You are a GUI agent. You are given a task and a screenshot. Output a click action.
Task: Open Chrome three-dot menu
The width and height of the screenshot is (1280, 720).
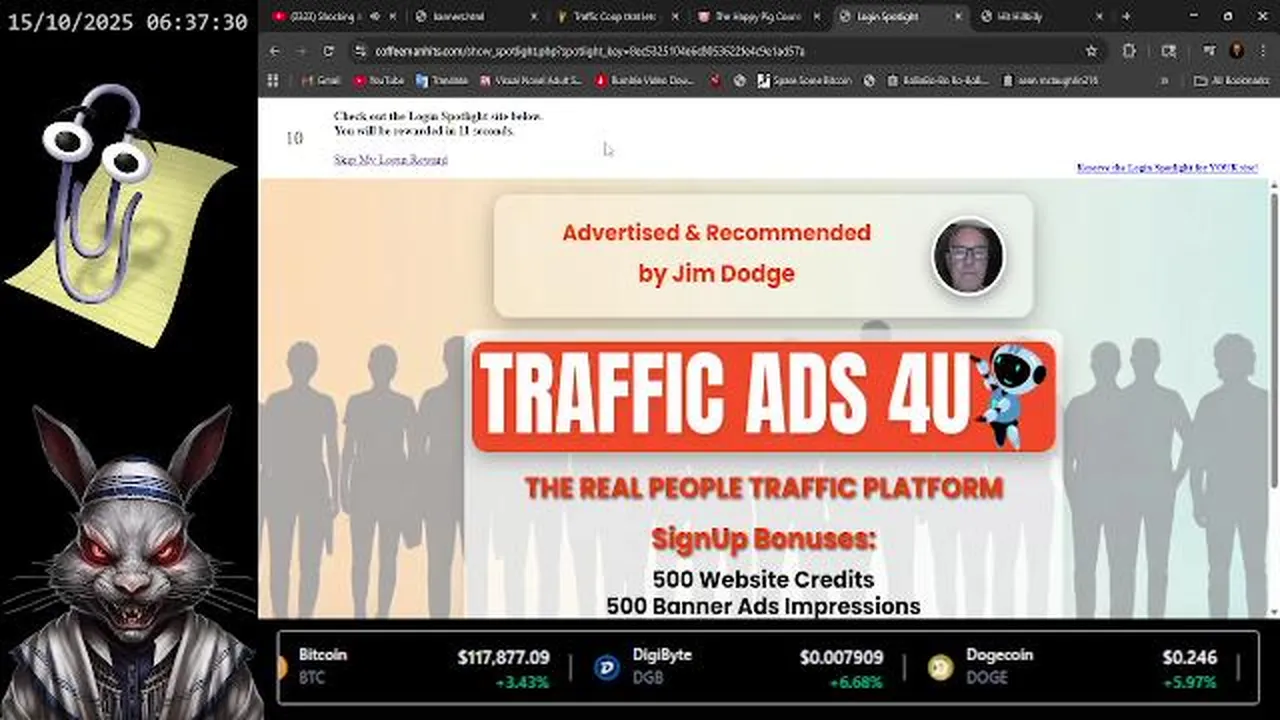pos(1263,51)
